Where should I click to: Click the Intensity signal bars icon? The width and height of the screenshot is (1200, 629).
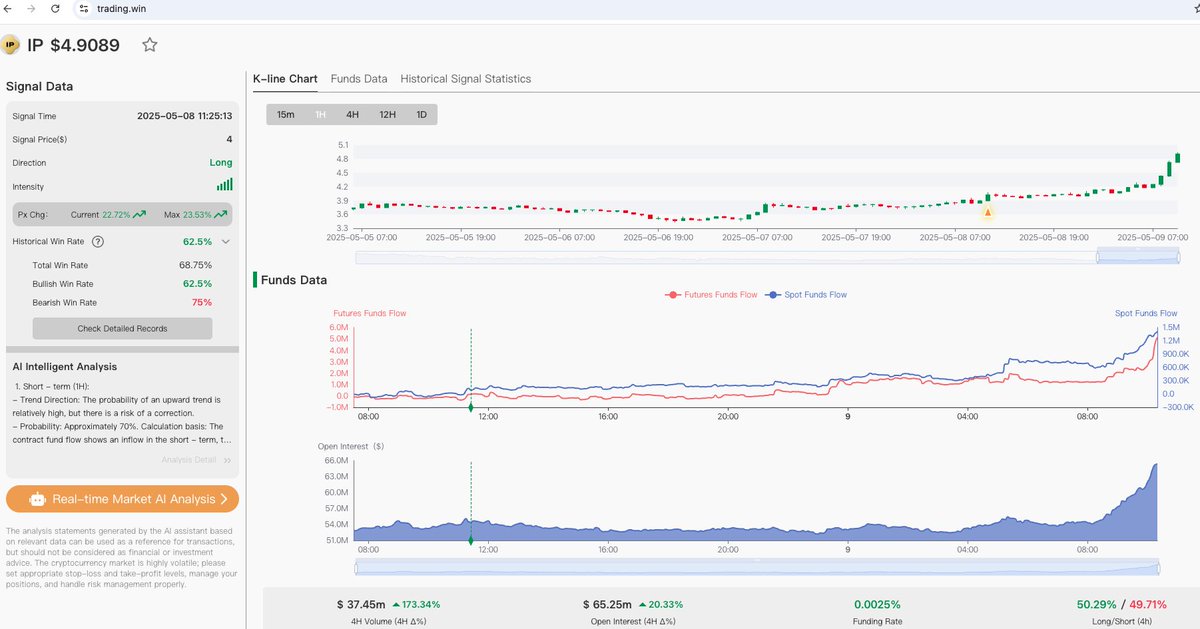(225, 185)
